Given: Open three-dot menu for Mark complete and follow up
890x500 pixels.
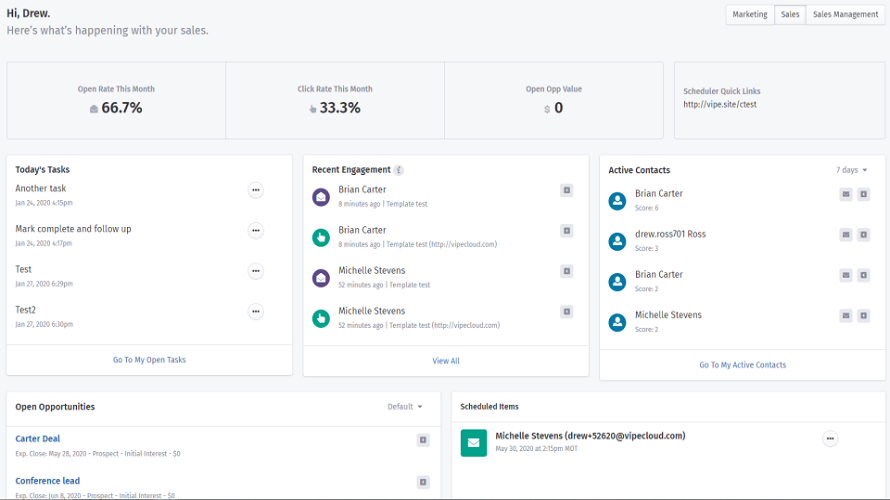Looking at the screenshot, I should point(256,231).
